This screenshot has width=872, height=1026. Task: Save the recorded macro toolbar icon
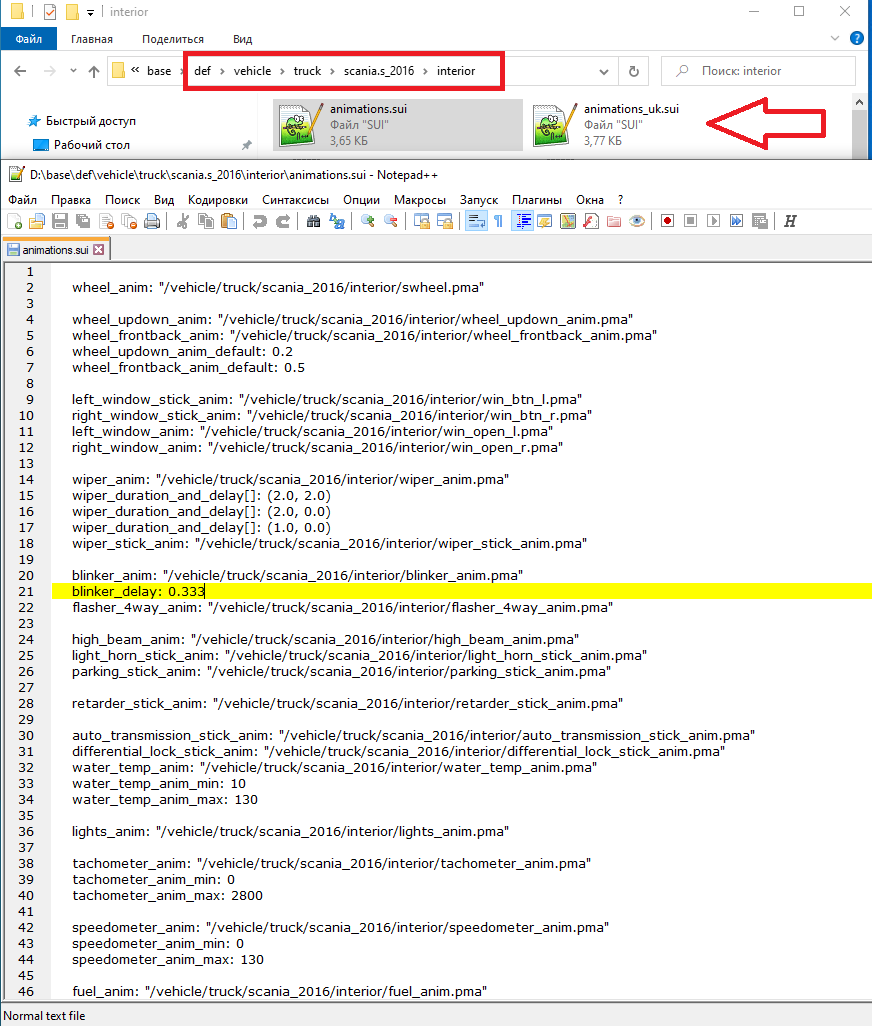pos(759,221)
